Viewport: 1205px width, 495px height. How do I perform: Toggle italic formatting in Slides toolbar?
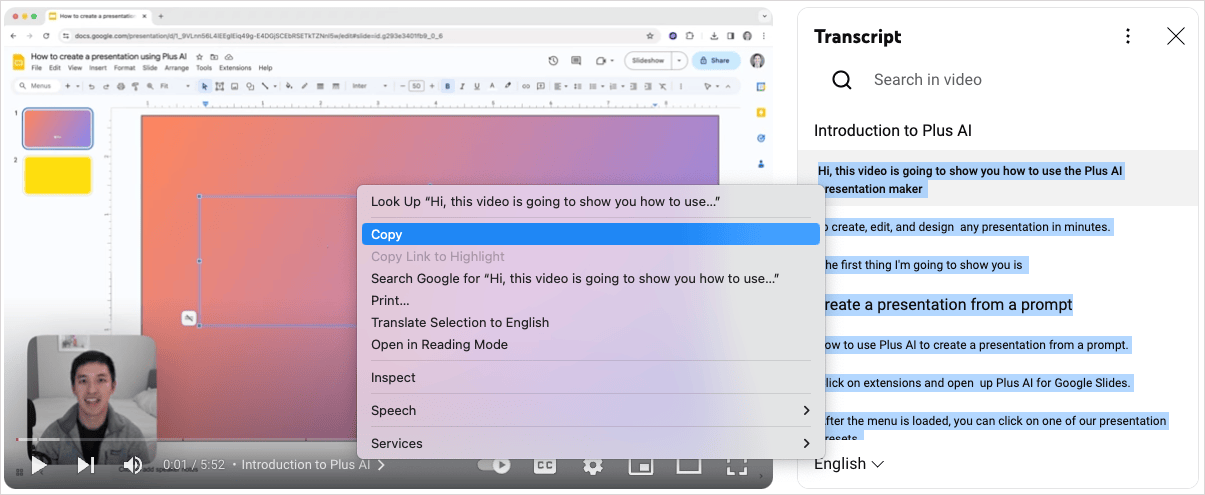[x=461, y=86]
